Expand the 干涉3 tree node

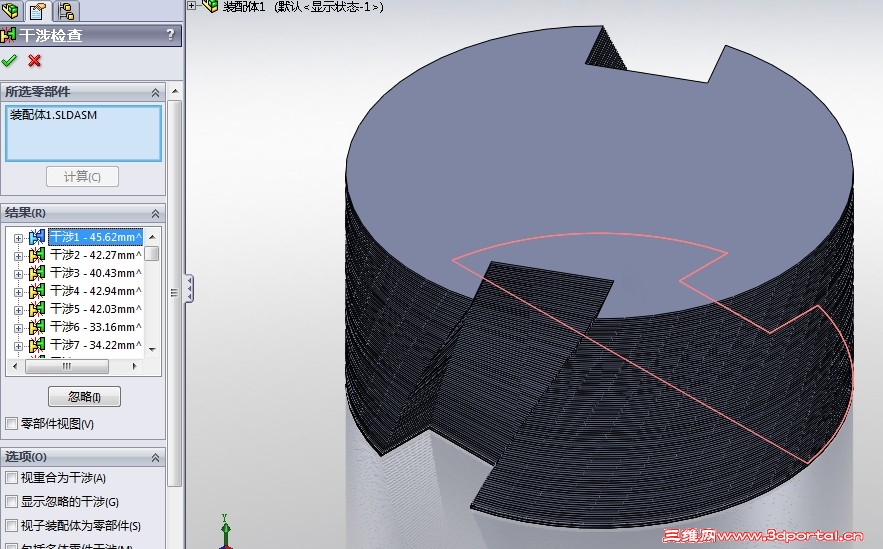pyautogui.click(x=18, y=274)
